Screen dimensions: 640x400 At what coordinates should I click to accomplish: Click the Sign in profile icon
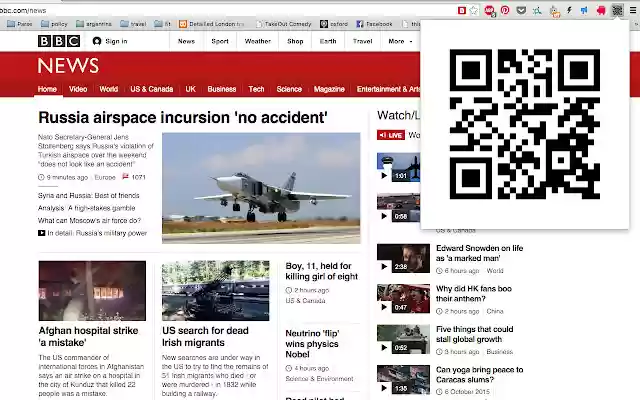[x=97, y=41]
